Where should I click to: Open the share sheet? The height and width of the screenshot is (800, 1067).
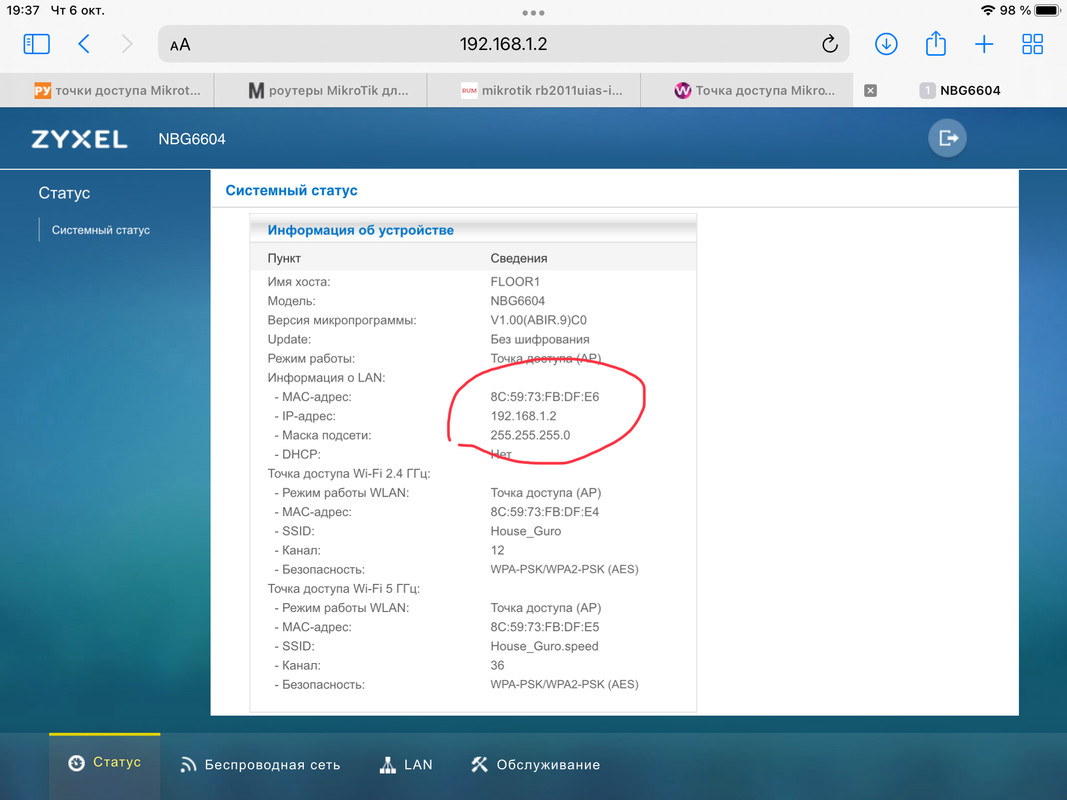(x=936, y=44)
